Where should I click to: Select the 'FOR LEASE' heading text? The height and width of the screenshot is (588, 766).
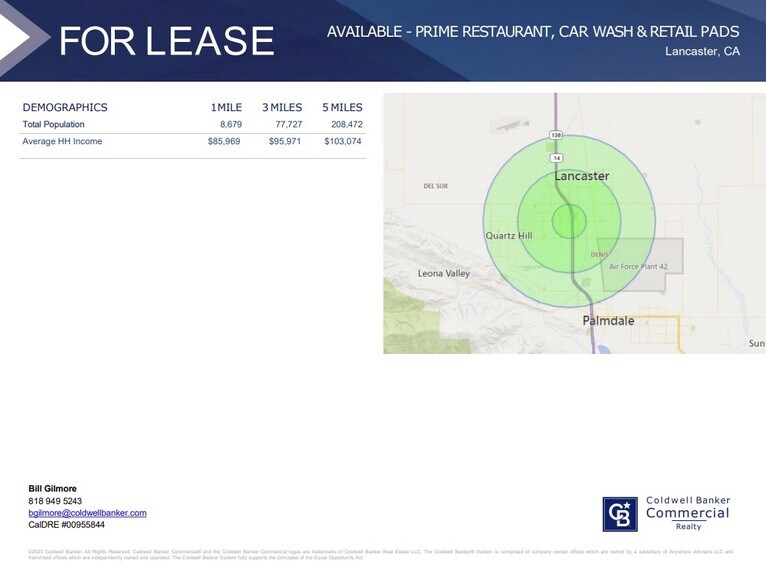pos(167,41)
